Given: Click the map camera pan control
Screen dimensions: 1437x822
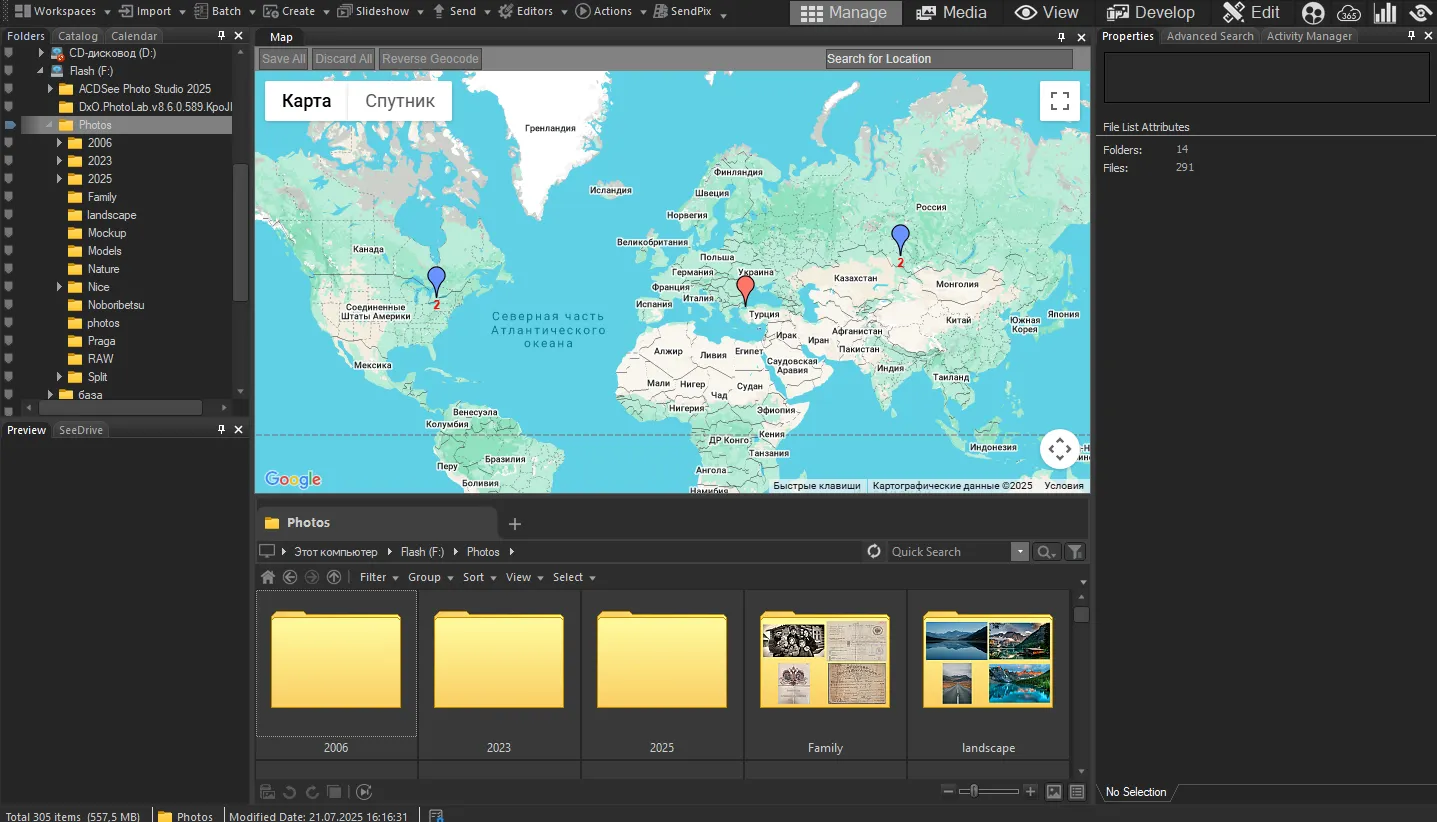Looking at the screenshot, I should click(x=1060, y=449).
